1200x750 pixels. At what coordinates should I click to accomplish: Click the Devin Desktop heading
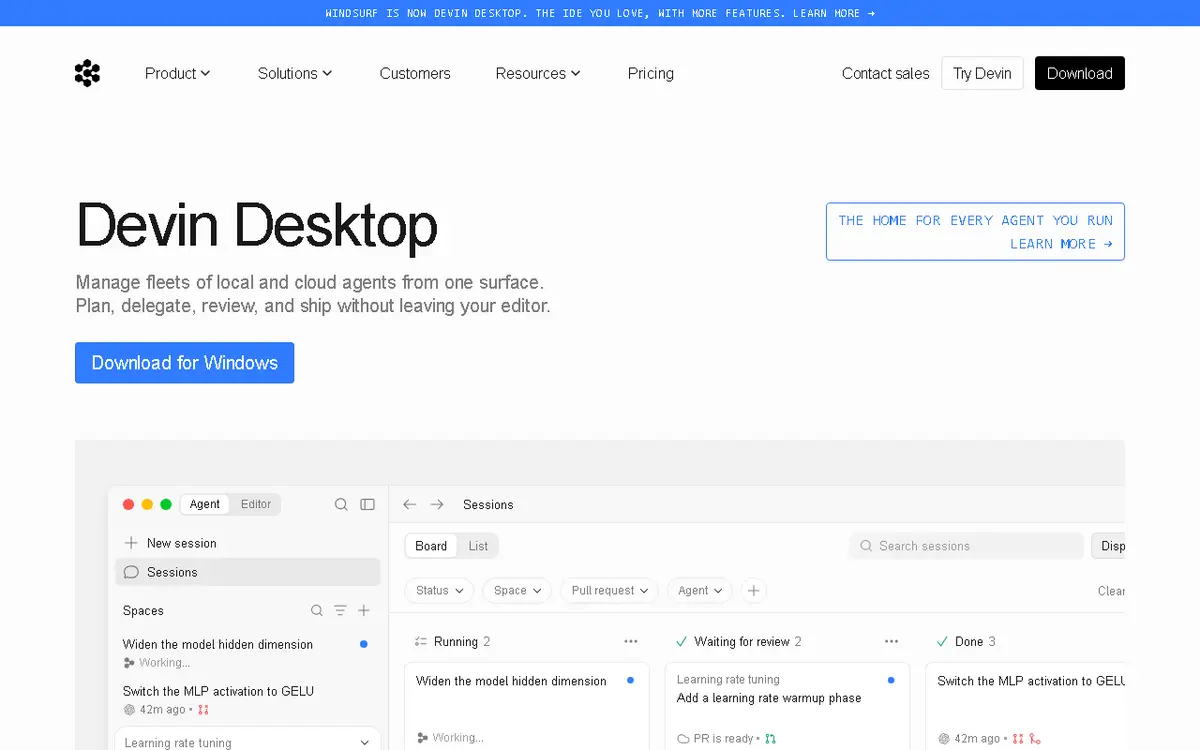point(257,226)
